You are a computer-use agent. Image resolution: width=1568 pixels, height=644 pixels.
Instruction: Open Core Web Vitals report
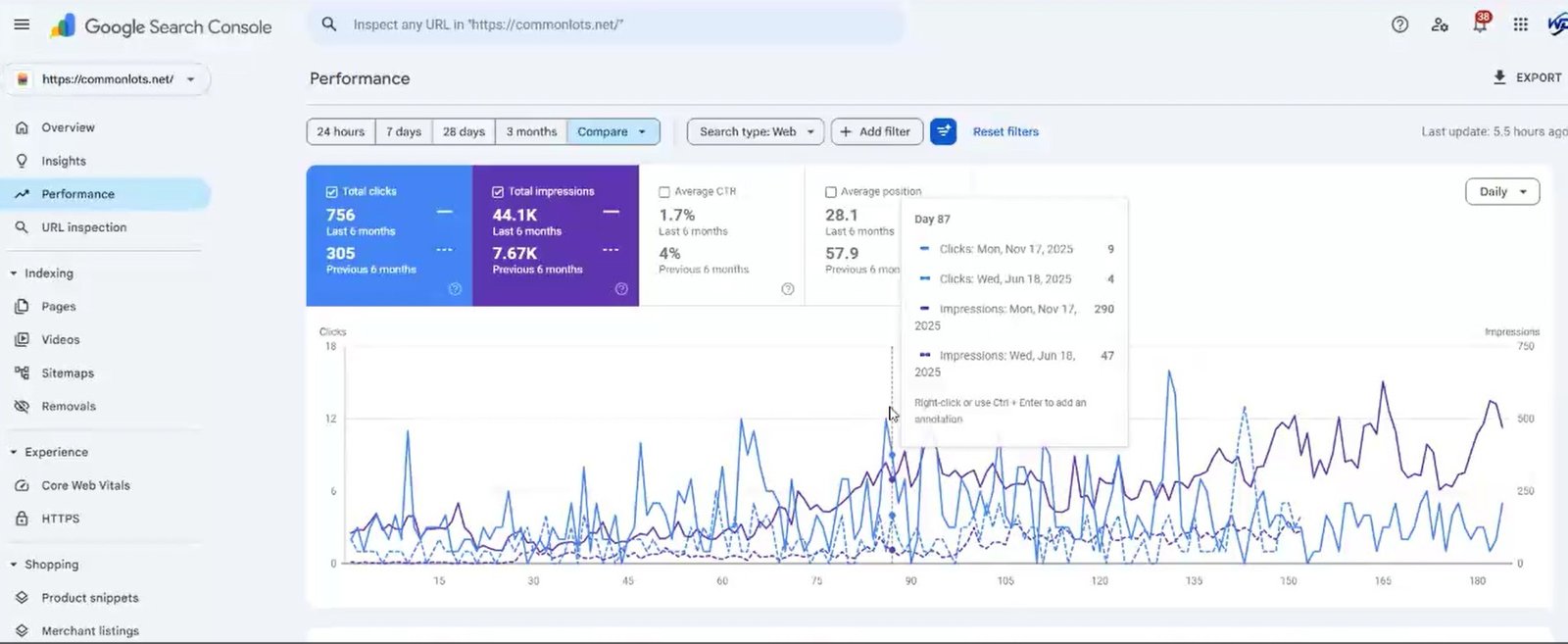[106, 485]
